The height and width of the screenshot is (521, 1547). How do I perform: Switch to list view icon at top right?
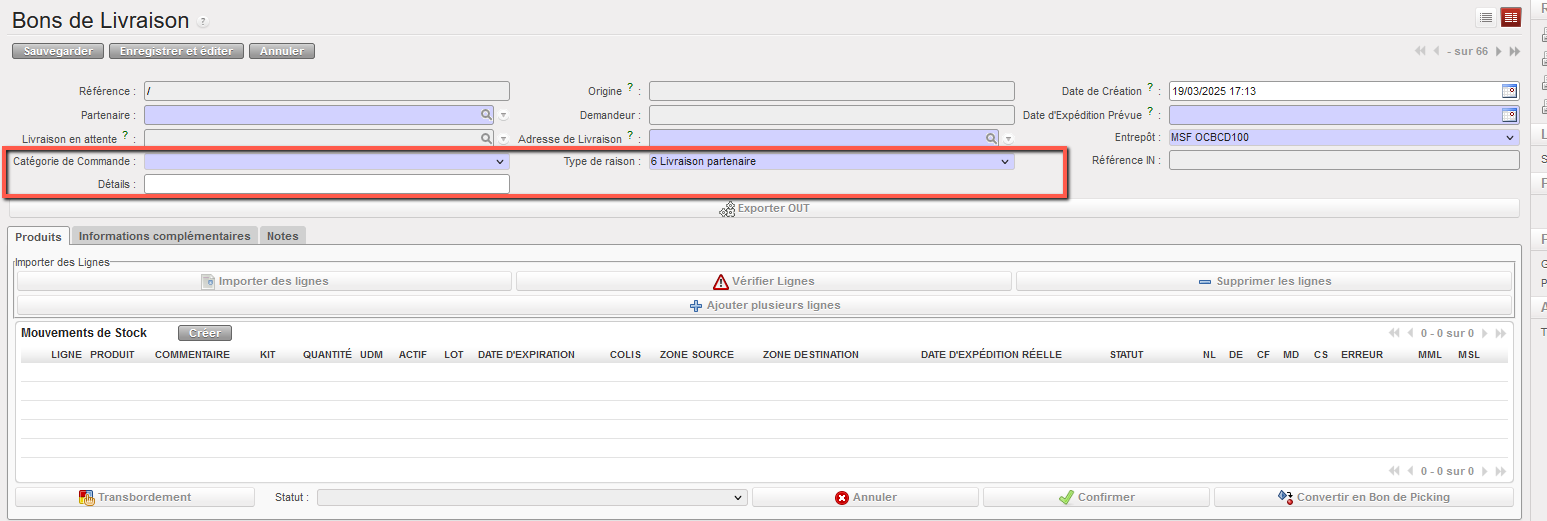point(1486,17)
